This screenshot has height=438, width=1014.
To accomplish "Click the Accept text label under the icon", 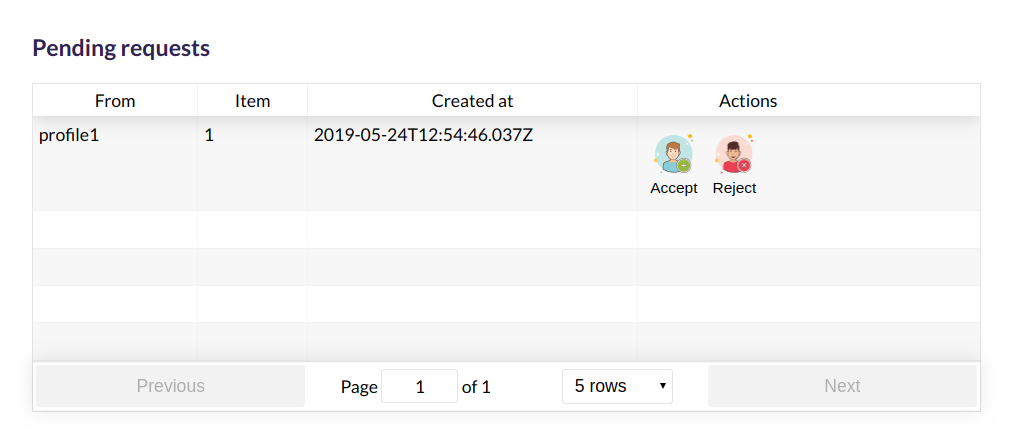I will (x=673, y=188).
